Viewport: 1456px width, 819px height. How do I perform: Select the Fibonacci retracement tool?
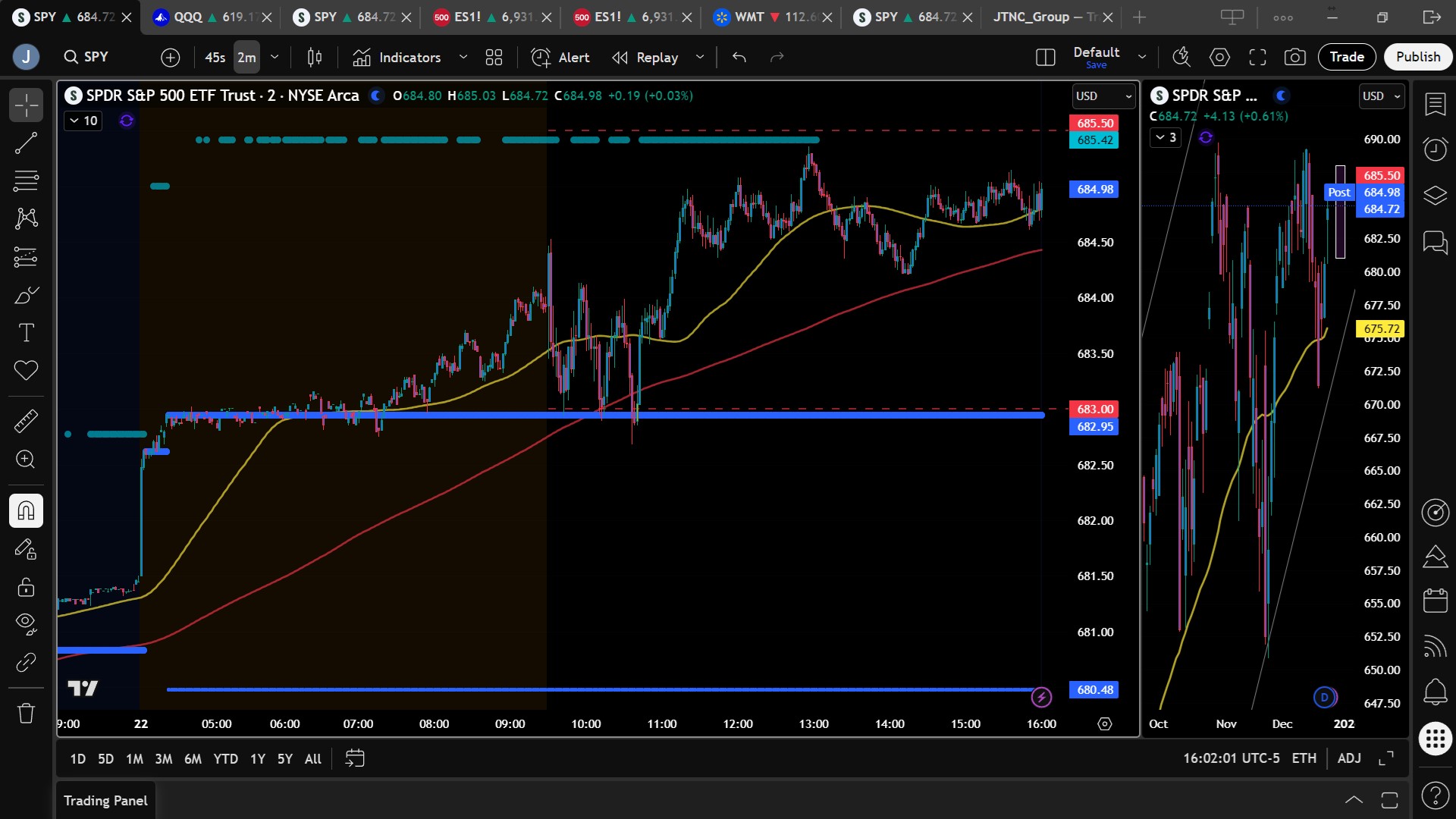26,180
